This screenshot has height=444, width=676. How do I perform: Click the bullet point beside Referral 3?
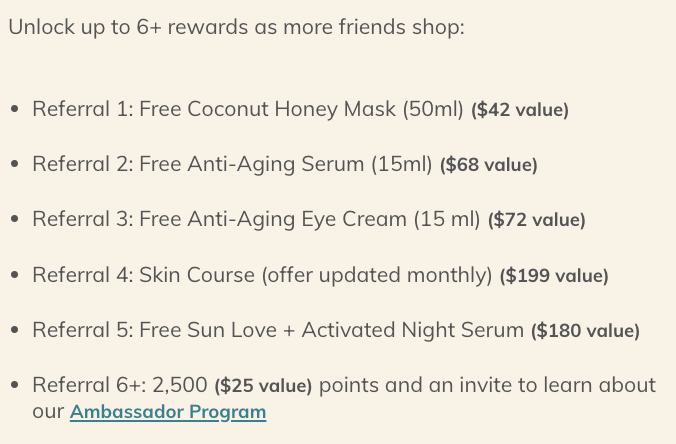point(14,220)
